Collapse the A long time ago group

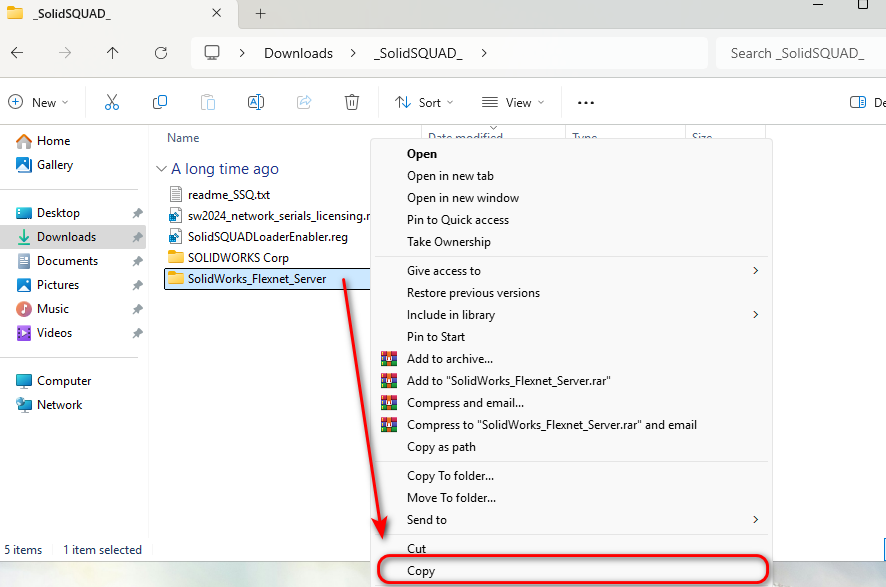(x=161, y=169)
